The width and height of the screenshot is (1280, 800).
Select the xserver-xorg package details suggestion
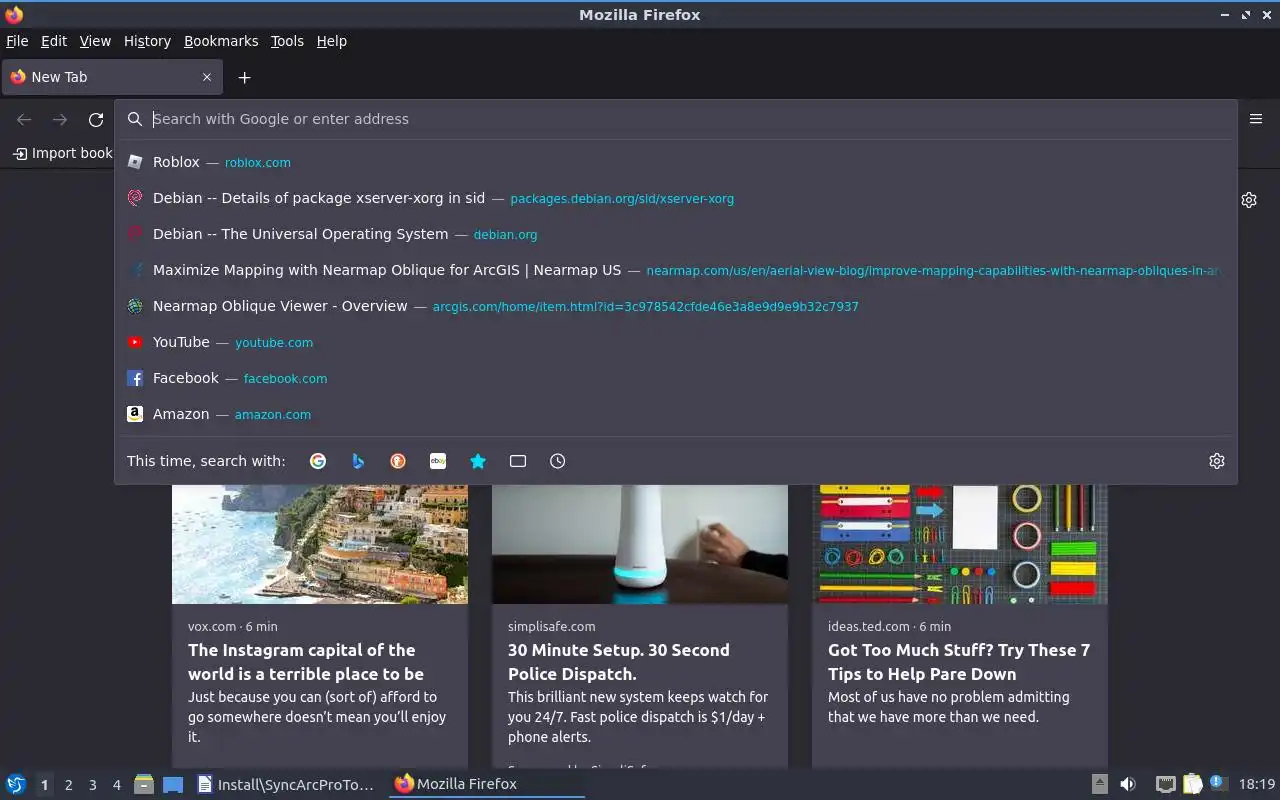(676, 198)
